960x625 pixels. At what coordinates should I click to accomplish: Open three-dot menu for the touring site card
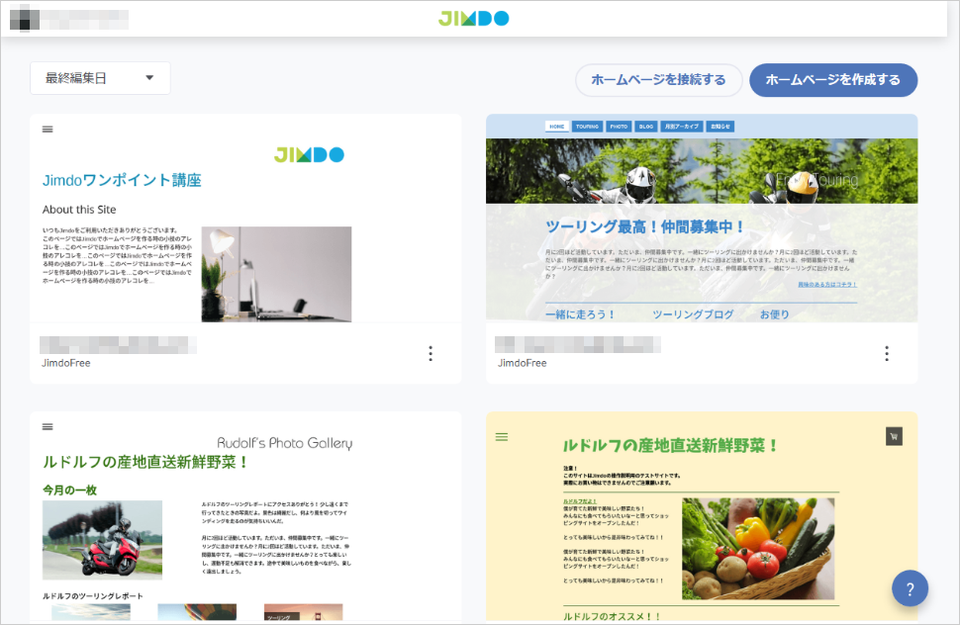pos(887,353)
